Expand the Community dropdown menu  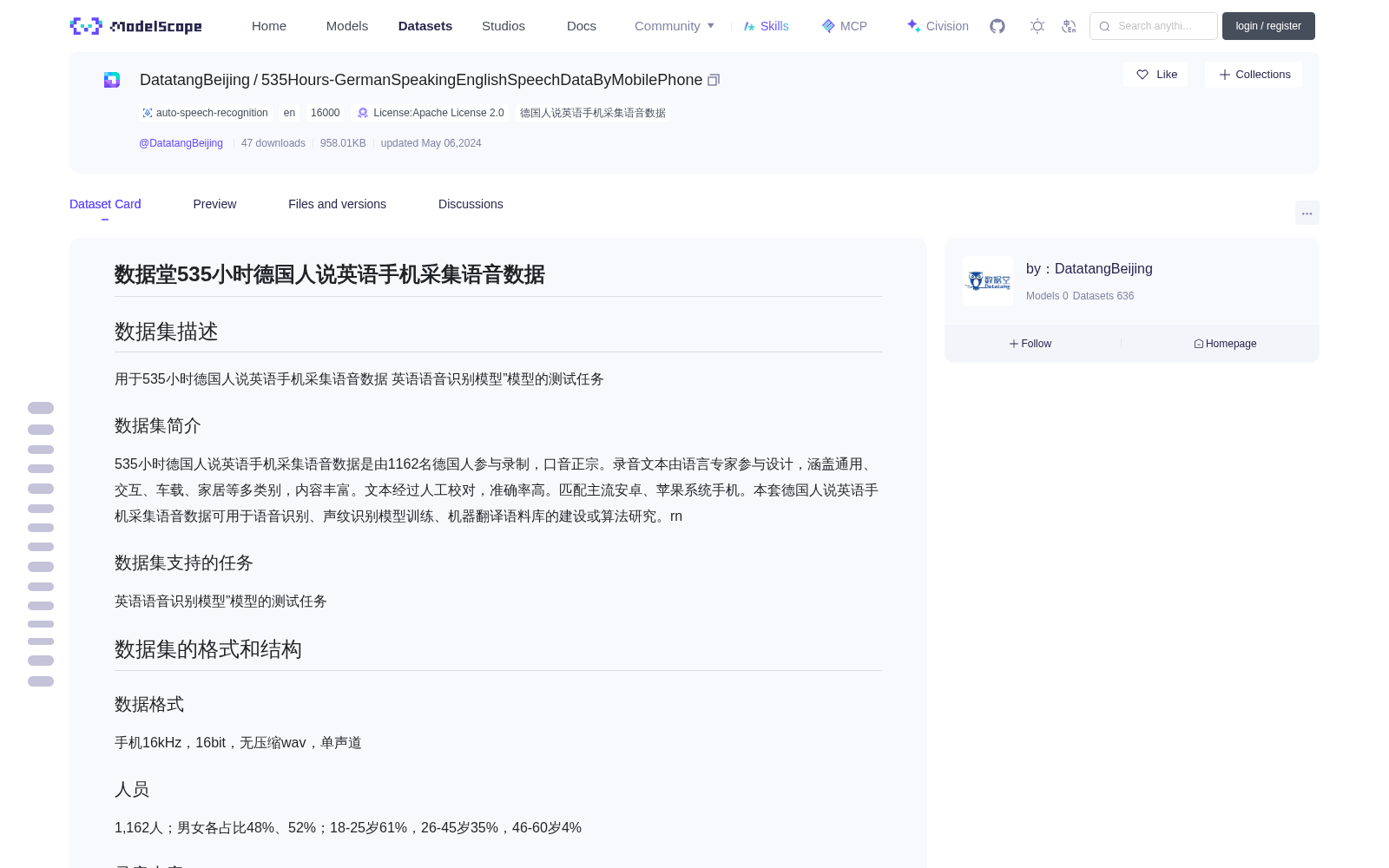(x=675, y=26)
